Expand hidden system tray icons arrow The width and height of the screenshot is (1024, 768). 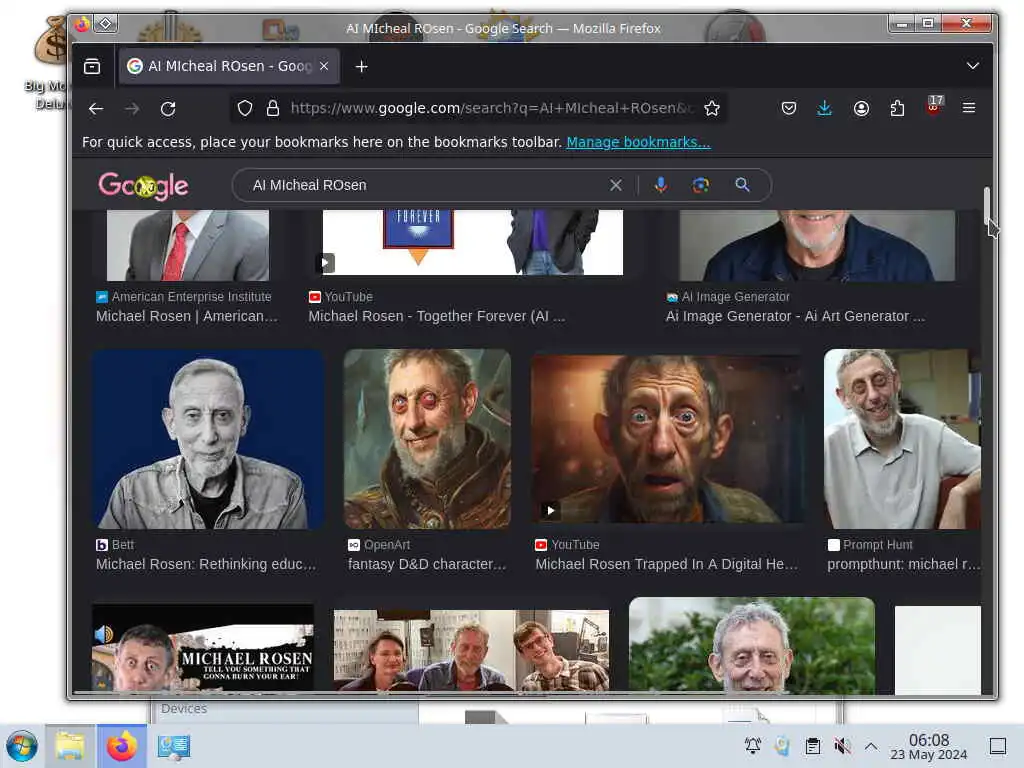coord(871,746)
